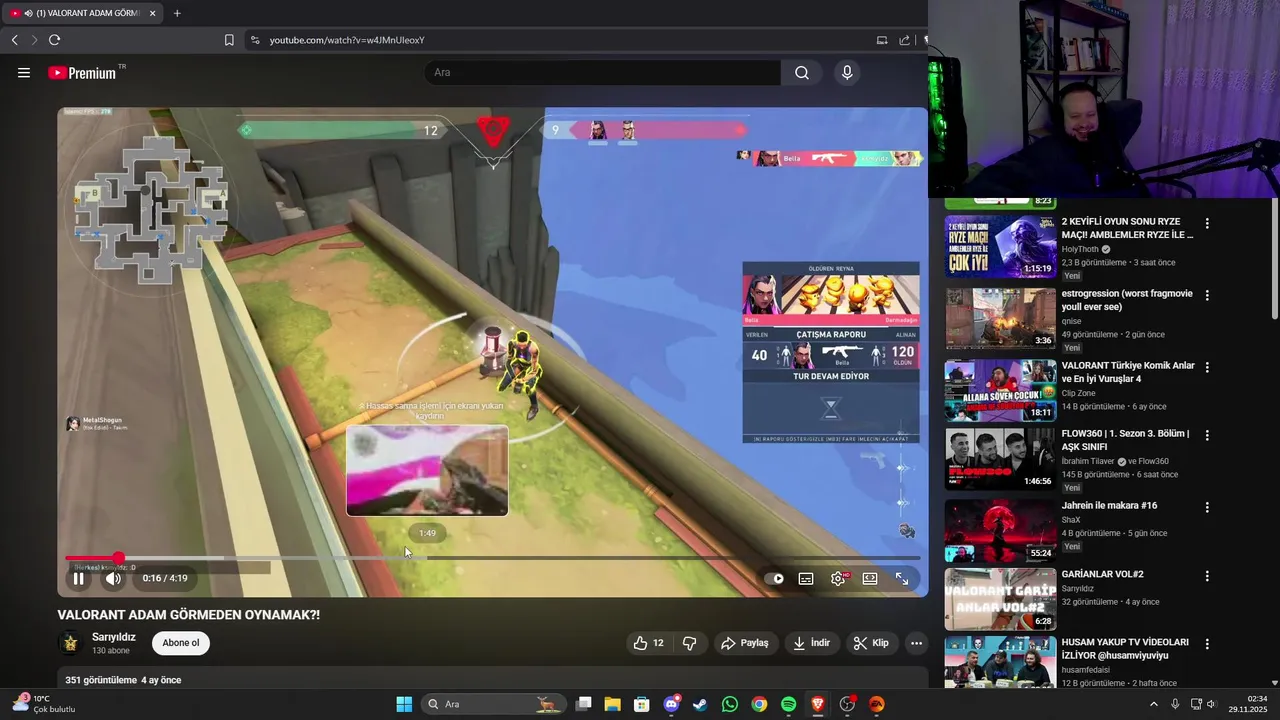
Task: Enter fullscreen with the expand arrows icon
Action: tap(902, 578)
